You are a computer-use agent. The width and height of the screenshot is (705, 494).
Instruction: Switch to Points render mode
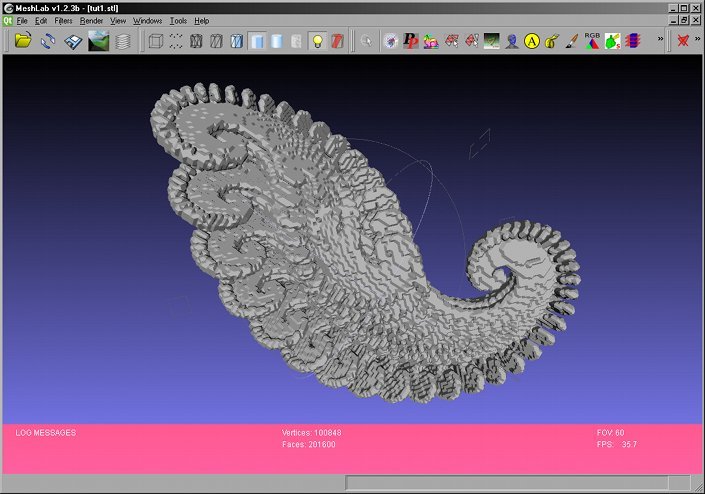tap(176, 41)
